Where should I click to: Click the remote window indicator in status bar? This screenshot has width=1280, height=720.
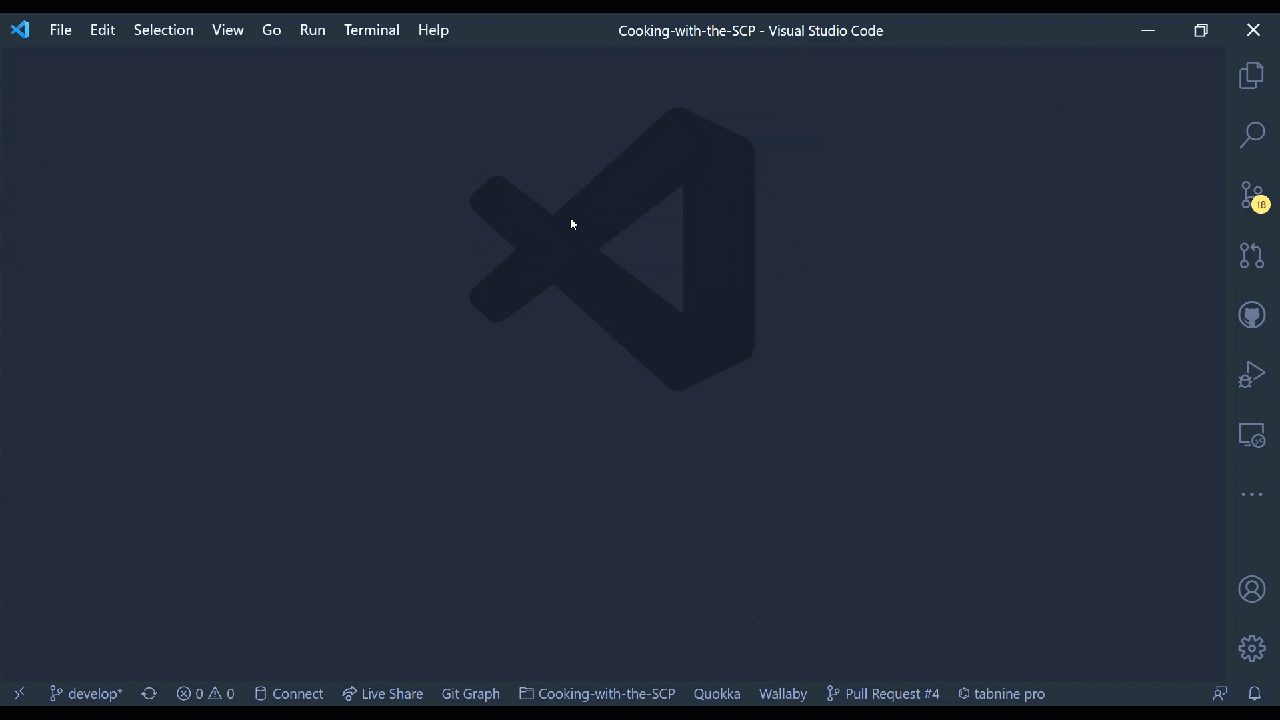pos(19,693)
